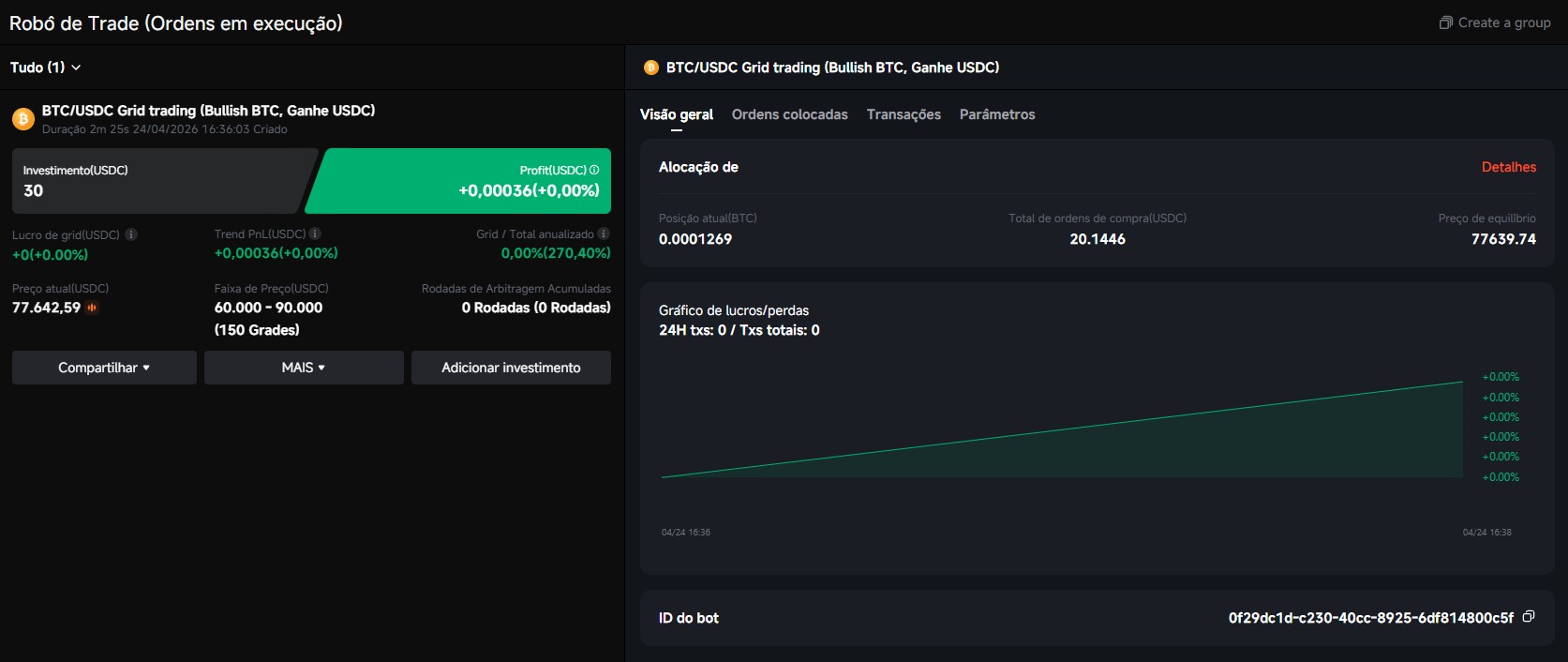1568x662 pixels.
Task: Click the annualized value 0,00%(270,40%)
Action: [x=556, y=253]
